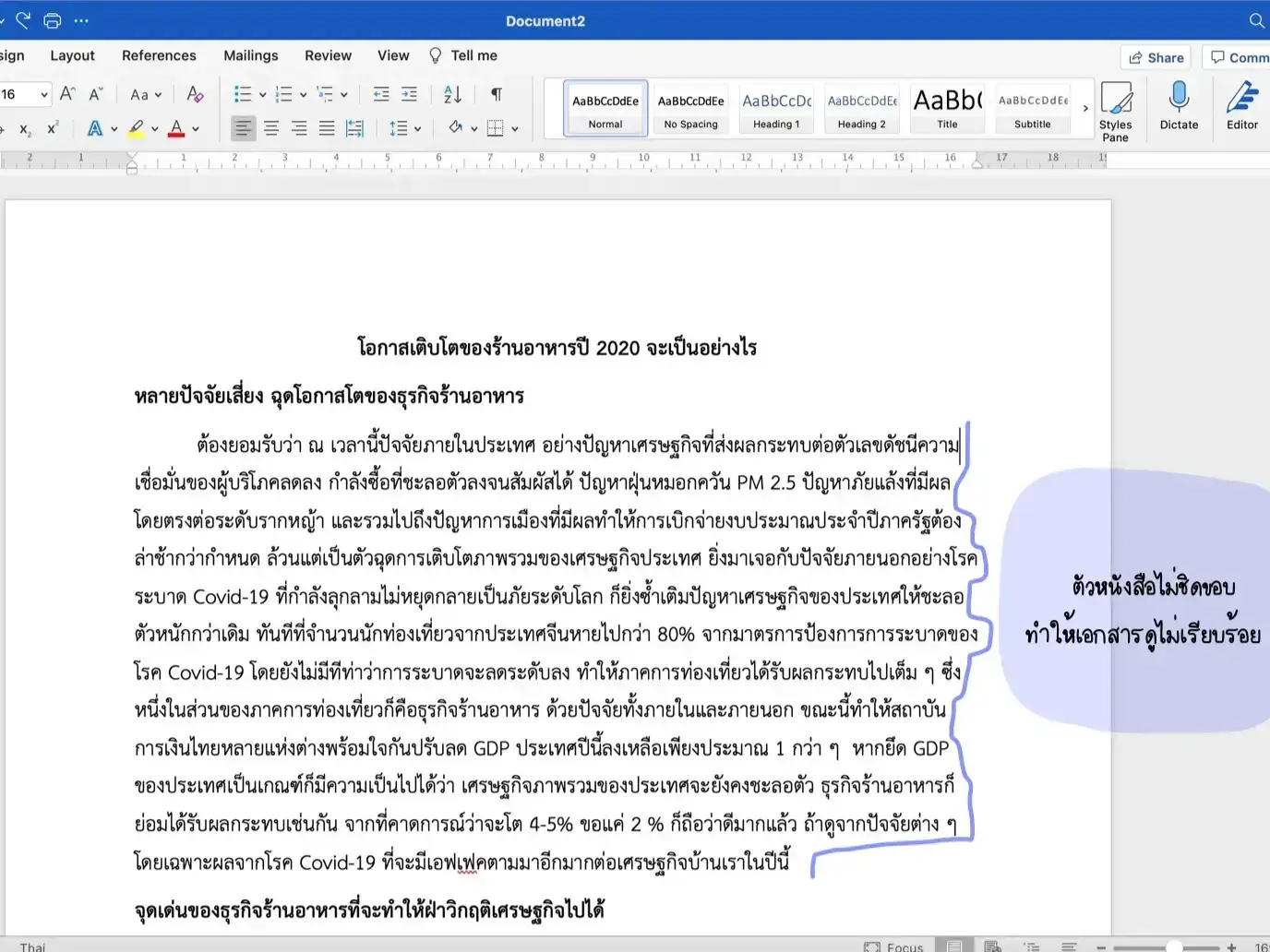1270x952 pixels.
Task: Click the search icon in the title bar
Action: 1256,19
